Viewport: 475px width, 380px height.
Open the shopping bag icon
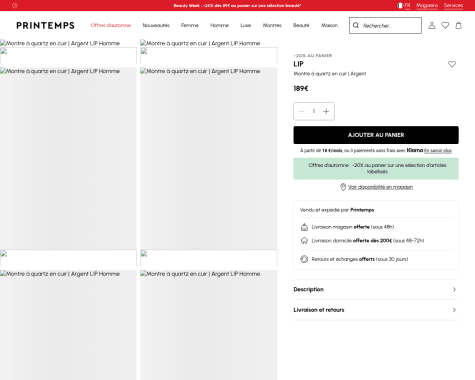[459, 25]
